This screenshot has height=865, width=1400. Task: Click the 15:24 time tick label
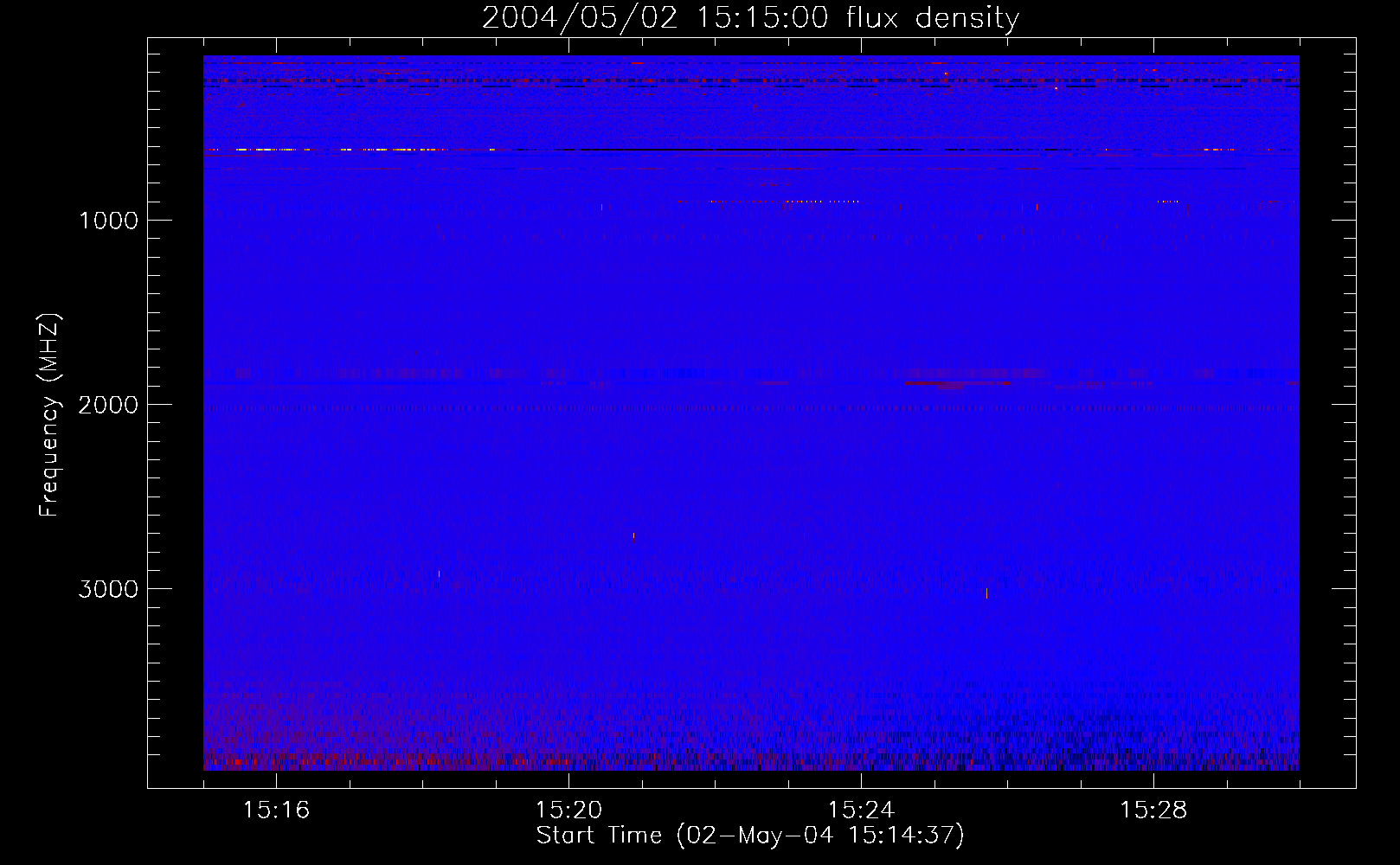tap(861, 811)
